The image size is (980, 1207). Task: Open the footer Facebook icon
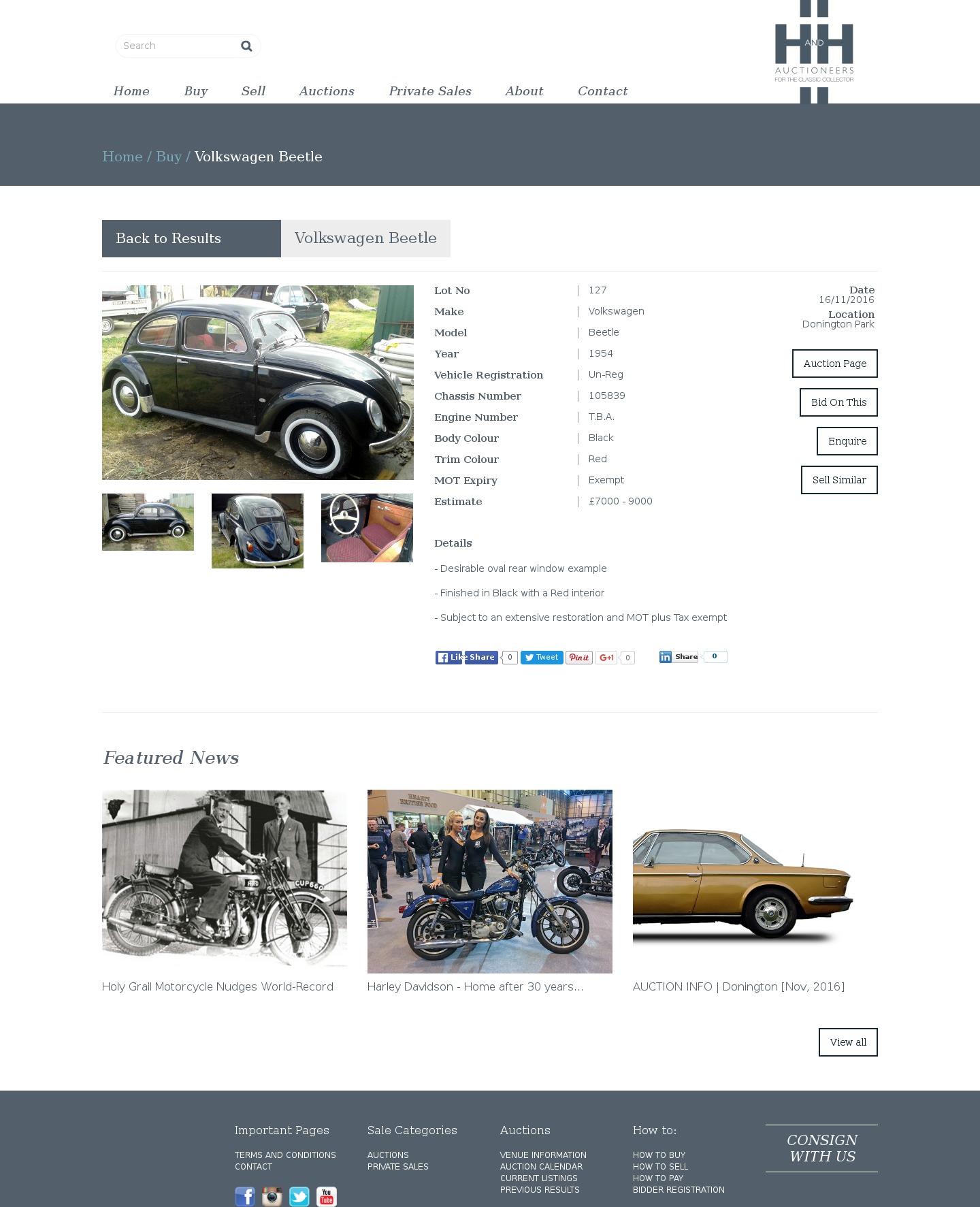click(245, 1196)
